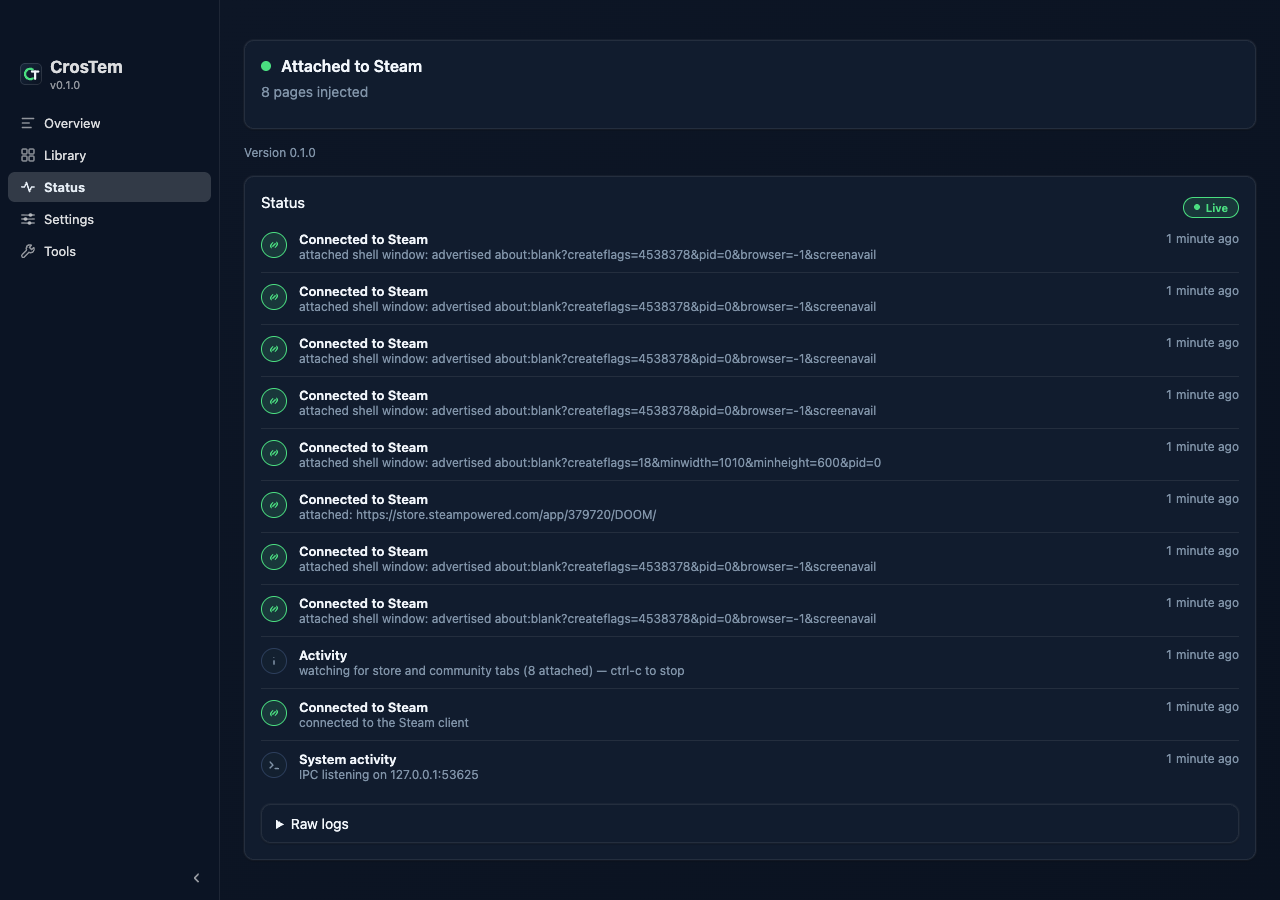
Task: Click the 'Activity' entry title
Action: pyautogui.click(x=323, y=655)
